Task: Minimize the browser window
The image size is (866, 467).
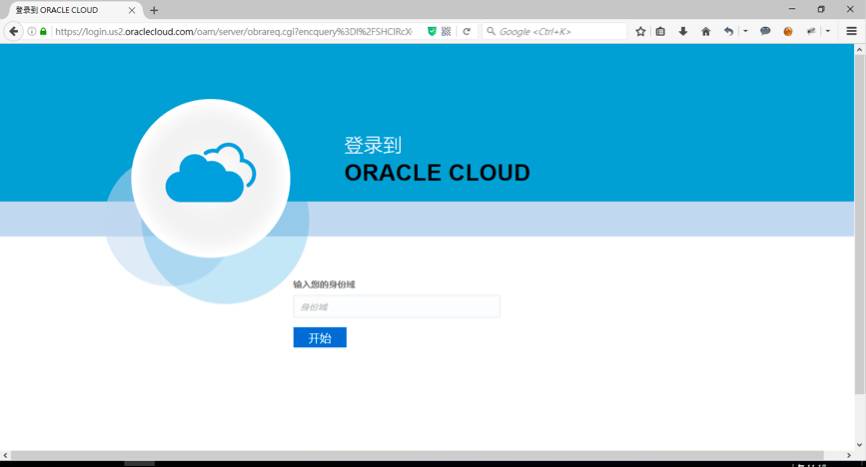Action: tap(791, 9)
